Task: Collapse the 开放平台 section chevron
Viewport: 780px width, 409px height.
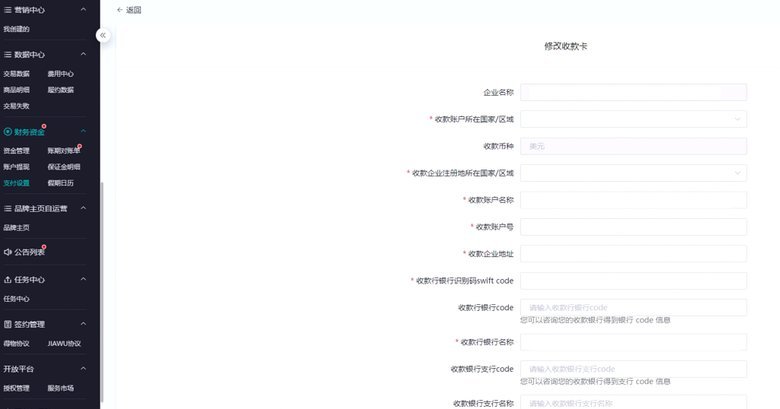Action: [x=84, y=369]
